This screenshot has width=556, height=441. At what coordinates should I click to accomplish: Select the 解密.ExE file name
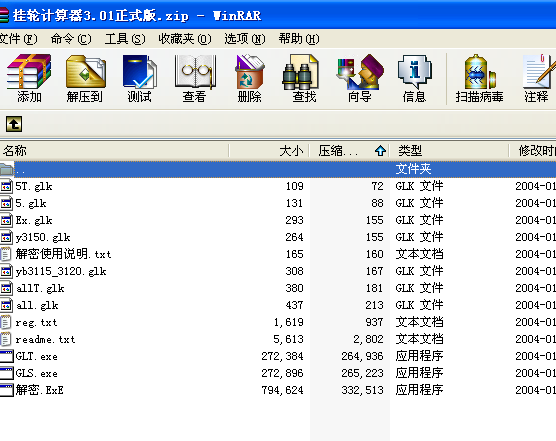(x=39, y=390)
